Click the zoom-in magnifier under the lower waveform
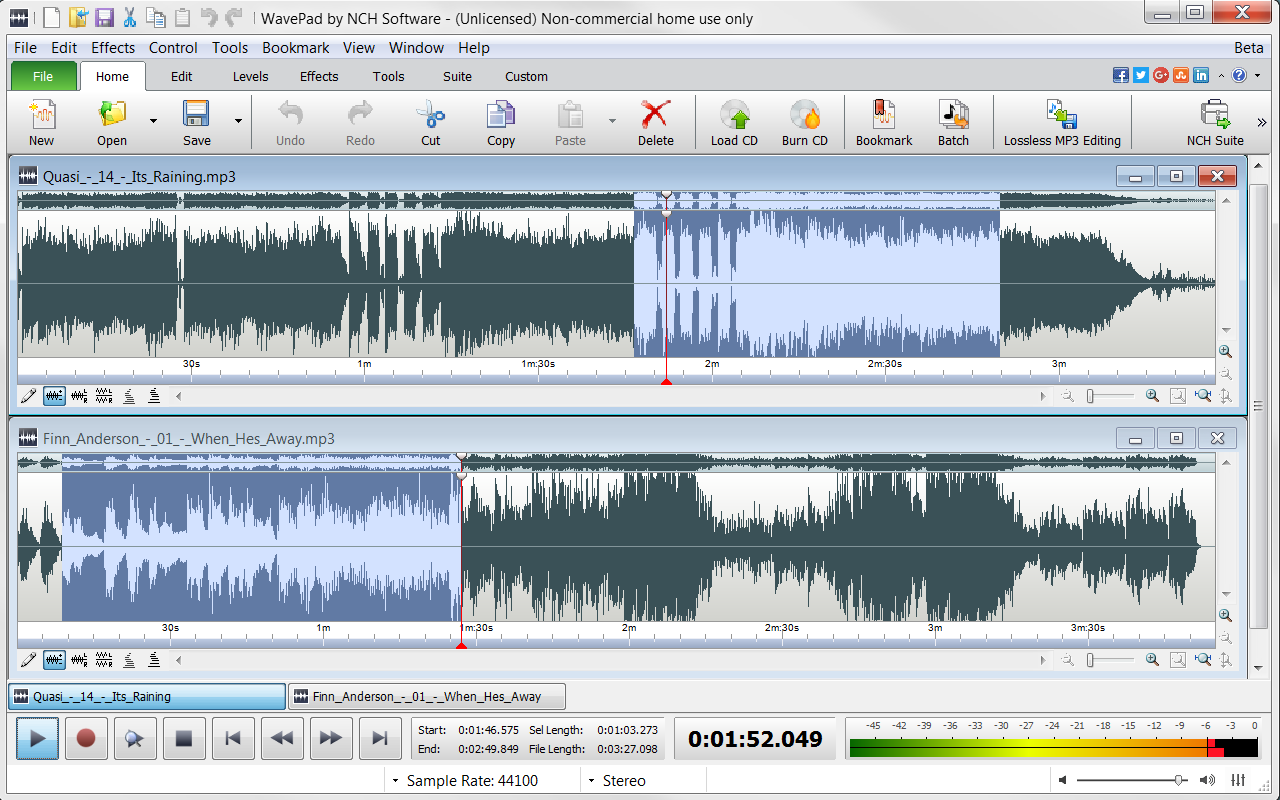Screen dimensions: 1280x800 point(1151,660)
